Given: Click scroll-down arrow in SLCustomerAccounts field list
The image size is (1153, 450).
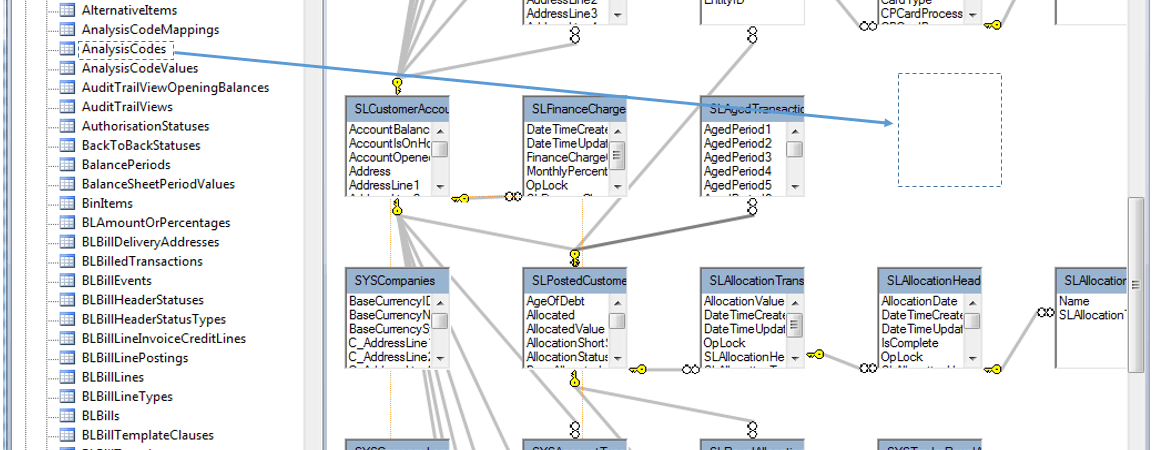Looking at the screenshot, I should pyautogui.click(x=440, y=187).
